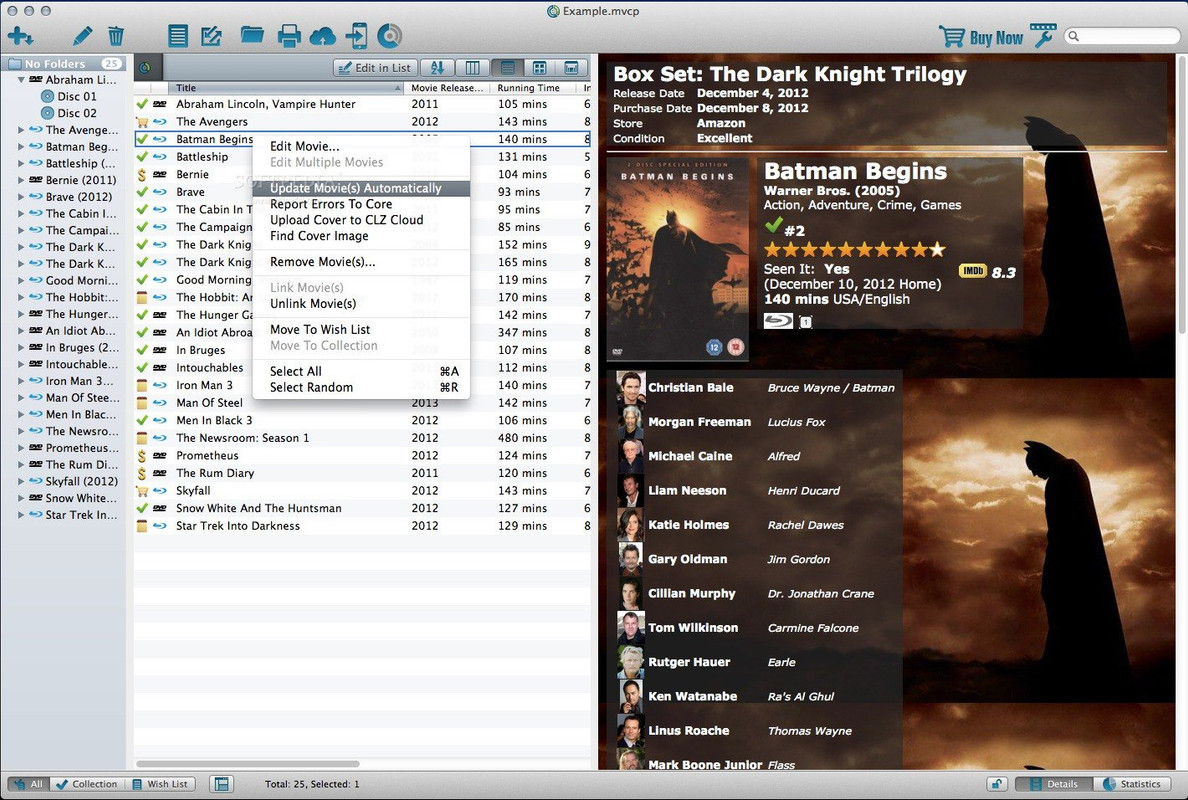The height and width of the screenshot is (800, 1188).
Task: Choose Move To Wish List menu item
Action: coord(361,329)
